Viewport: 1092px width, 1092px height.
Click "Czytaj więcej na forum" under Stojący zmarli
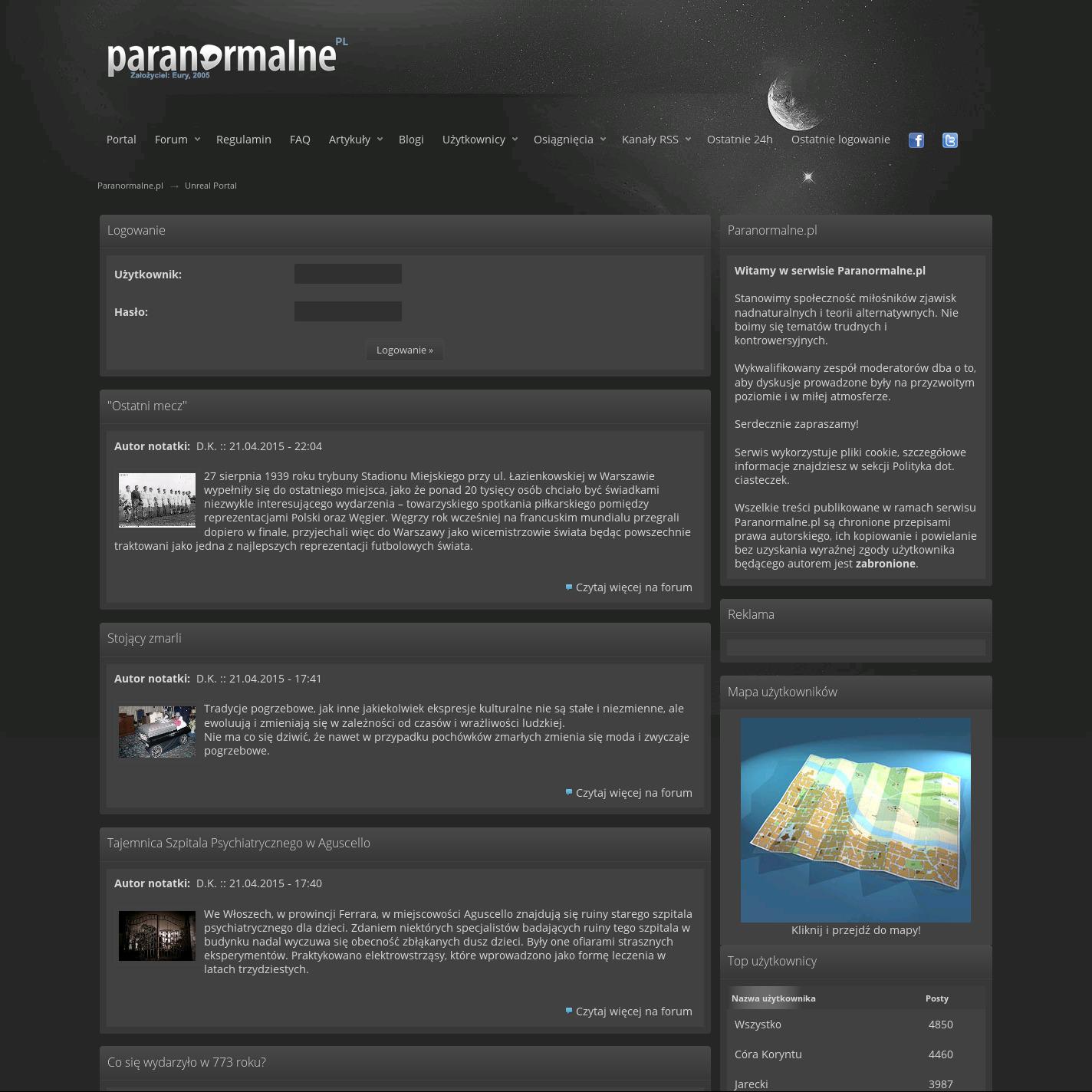(633, 793)
